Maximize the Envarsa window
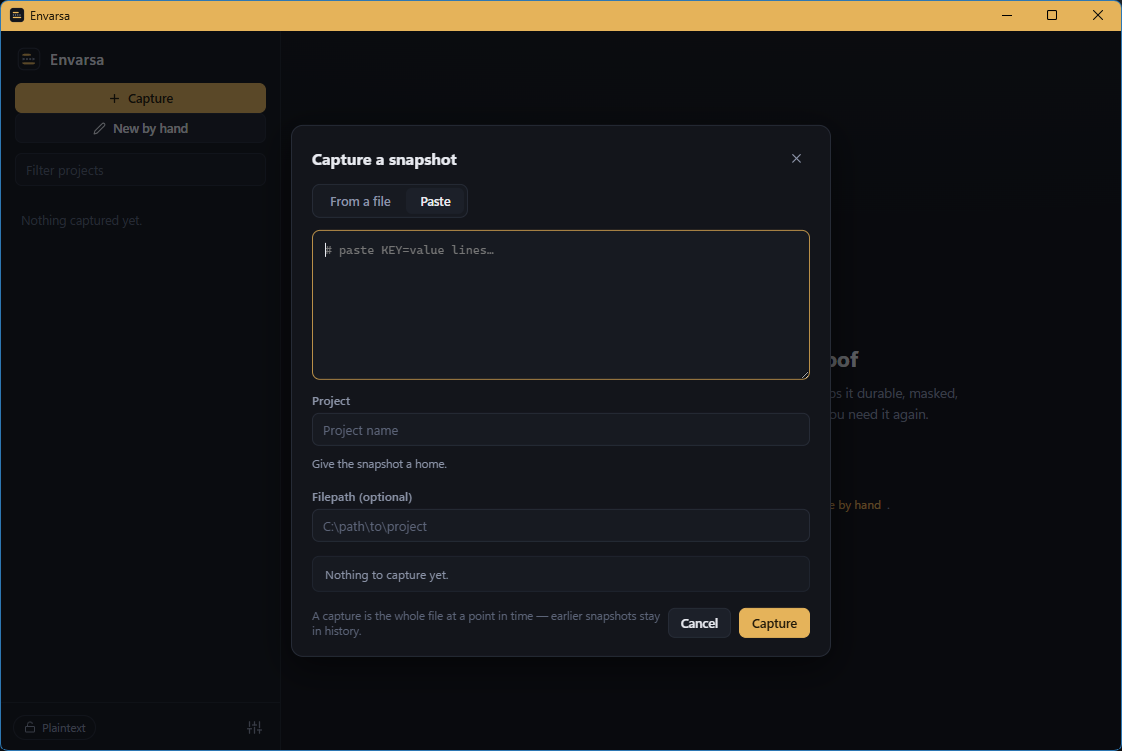 tap(1052, 15)
